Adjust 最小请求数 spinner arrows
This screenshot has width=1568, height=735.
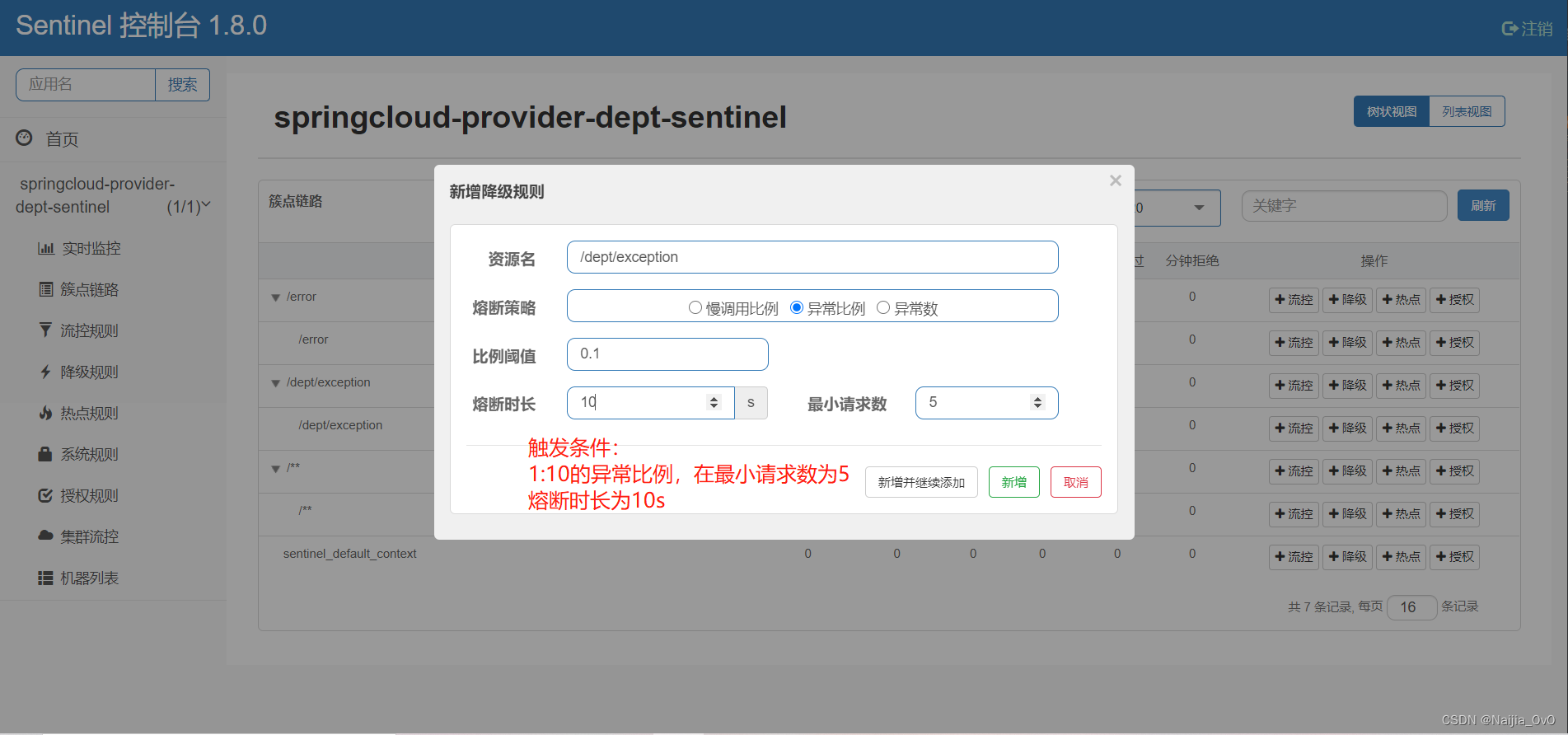tap(1038, 402)
